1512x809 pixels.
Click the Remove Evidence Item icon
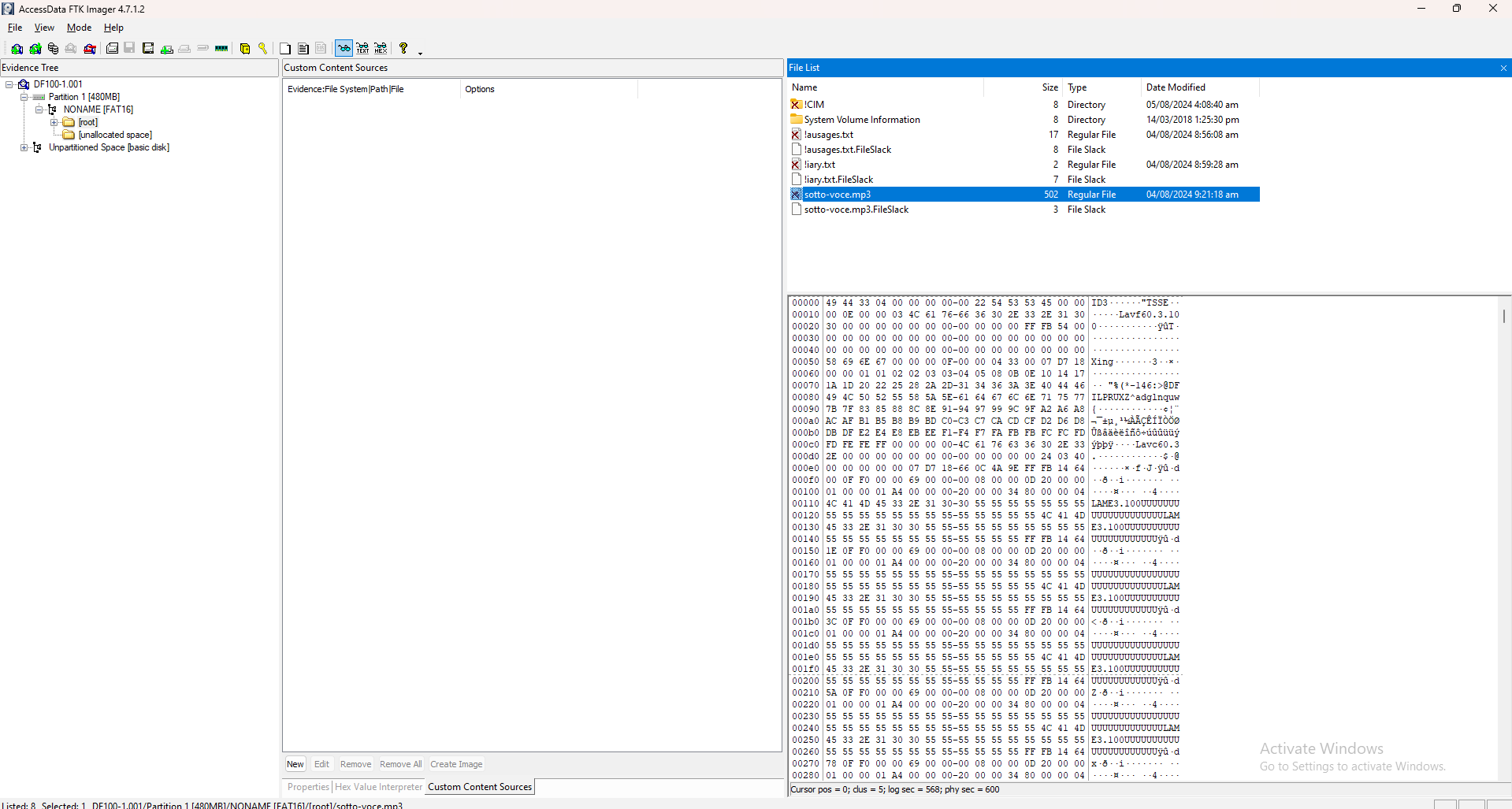[x=71, y=49]
